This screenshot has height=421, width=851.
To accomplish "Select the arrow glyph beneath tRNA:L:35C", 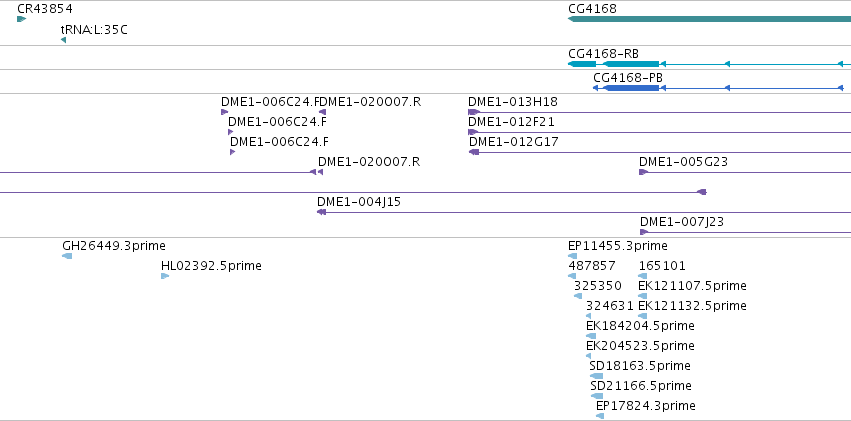I will (63, 40).
